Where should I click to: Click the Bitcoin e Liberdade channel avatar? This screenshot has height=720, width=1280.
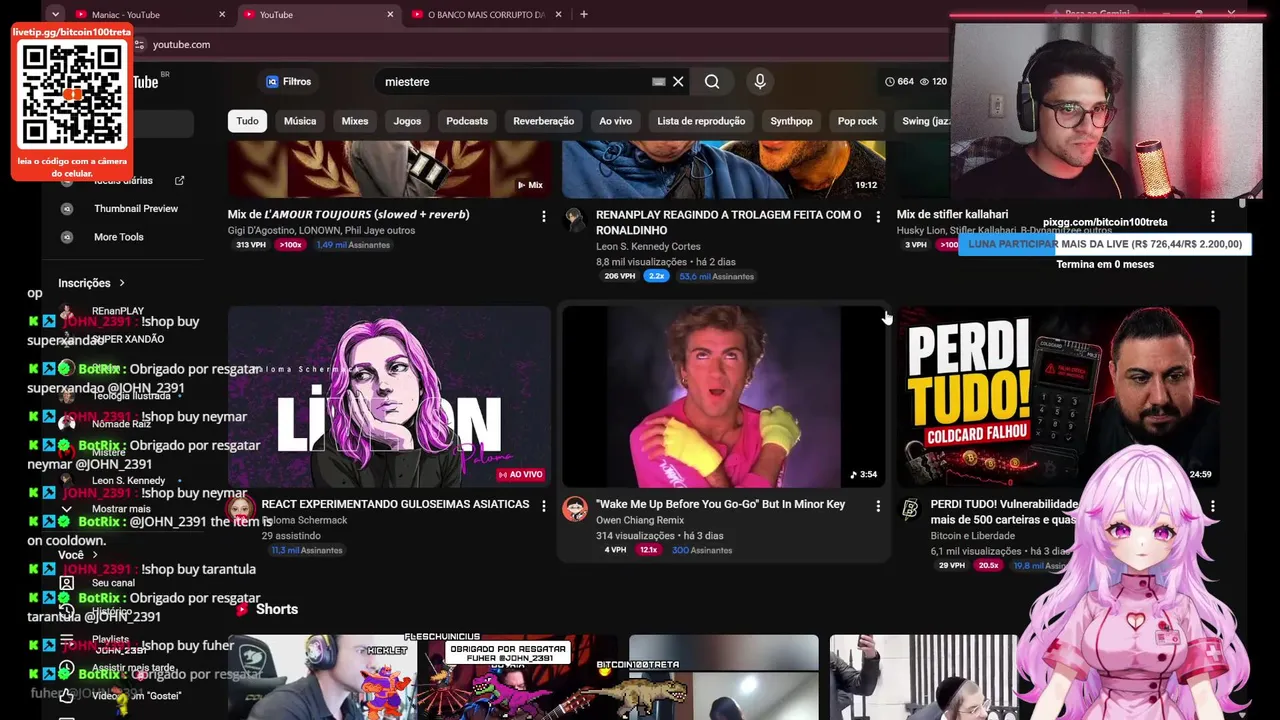910,509
